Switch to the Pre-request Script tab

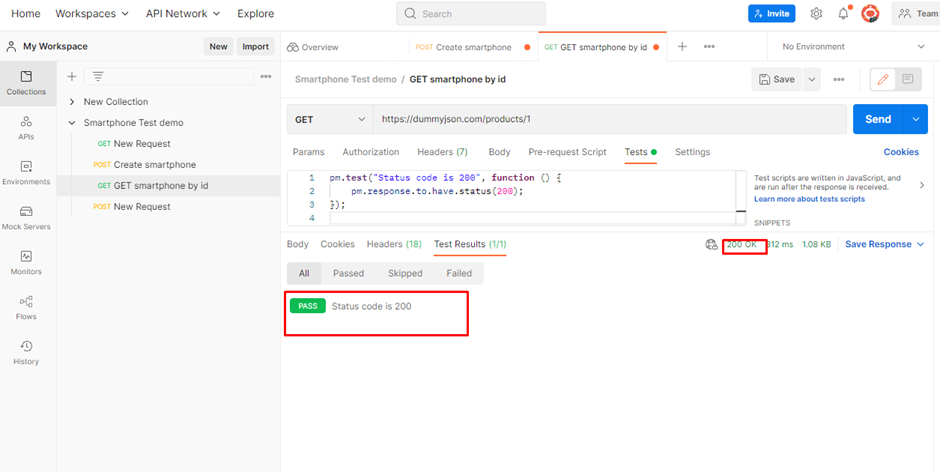pos(567,152)
